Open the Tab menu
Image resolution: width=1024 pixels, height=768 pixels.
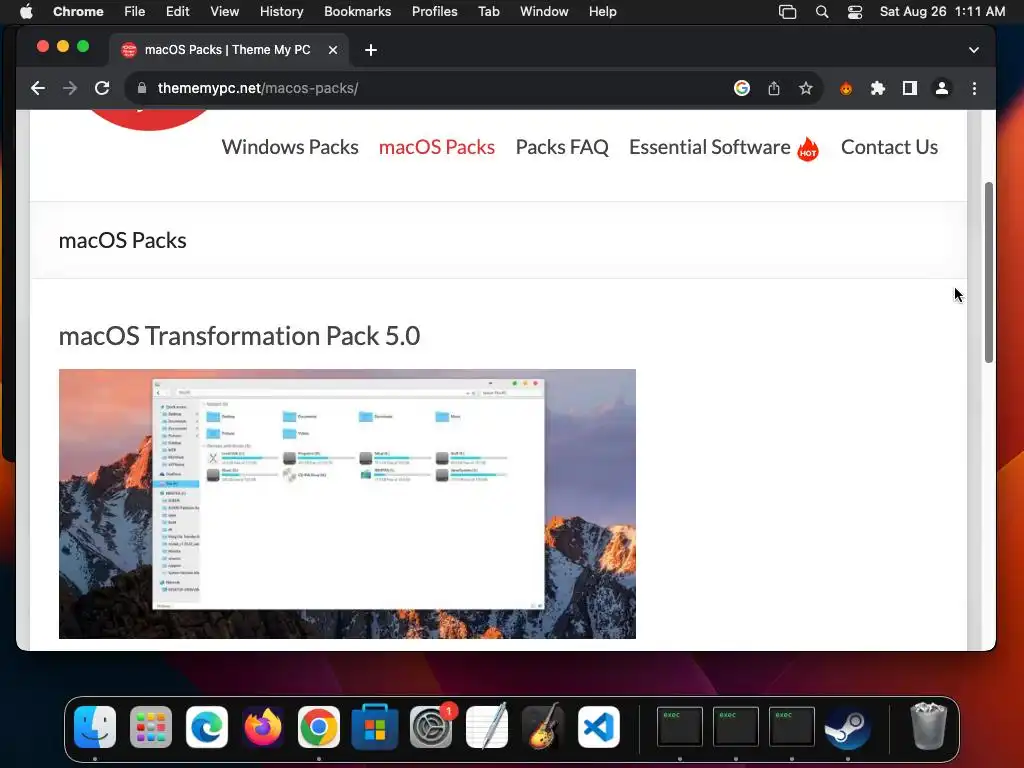[x=488, y=11]
